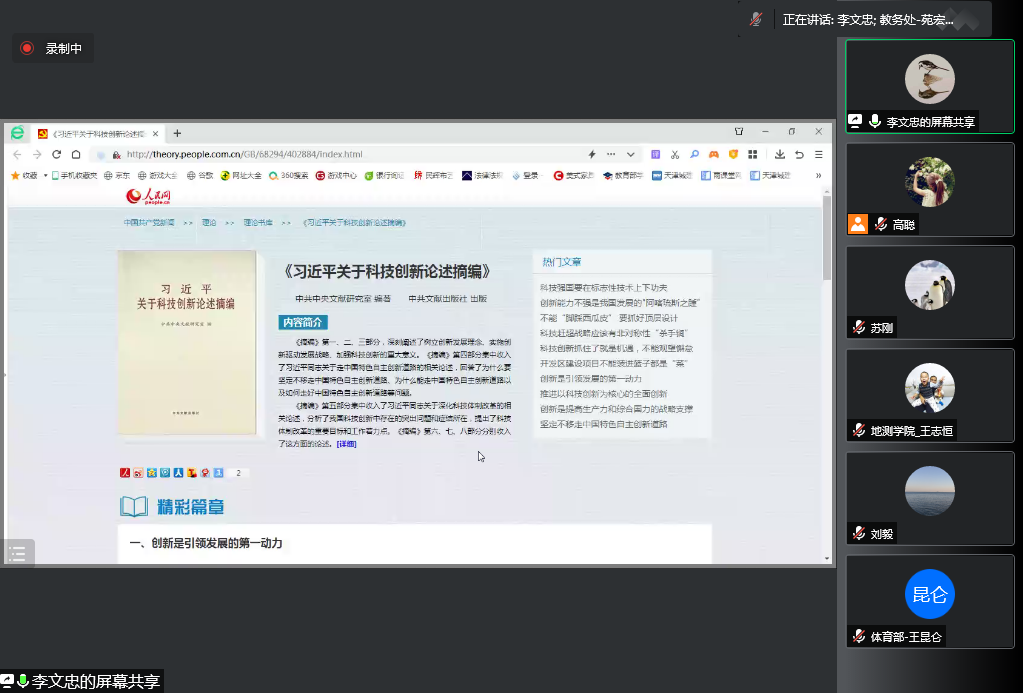Toggle 苏刚's muted microphone icon

coord(858,328)
